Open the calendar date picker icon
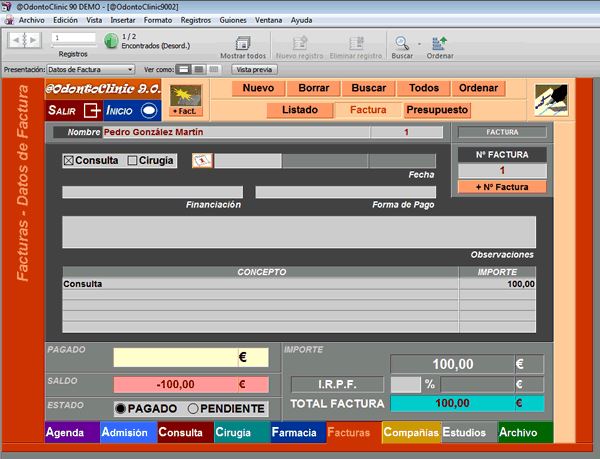The image size is (600, 459). click(202, 161)
